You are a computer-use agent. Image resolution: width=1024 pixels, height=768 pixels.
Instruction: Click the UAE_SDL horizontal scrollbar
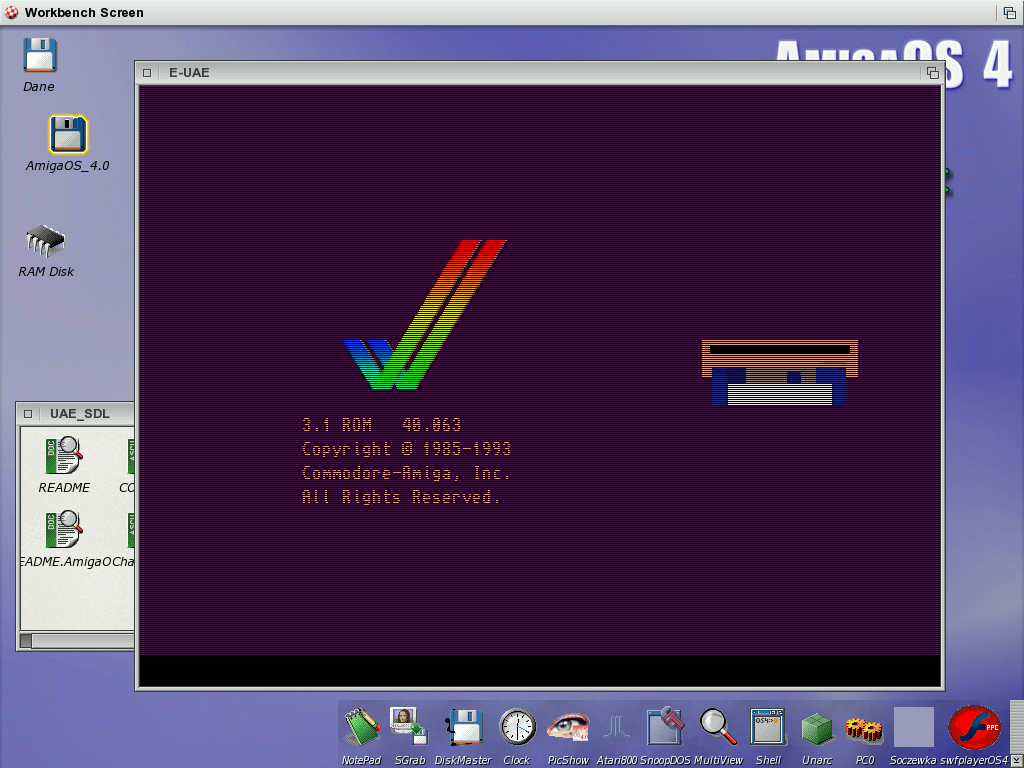point(77,641)
